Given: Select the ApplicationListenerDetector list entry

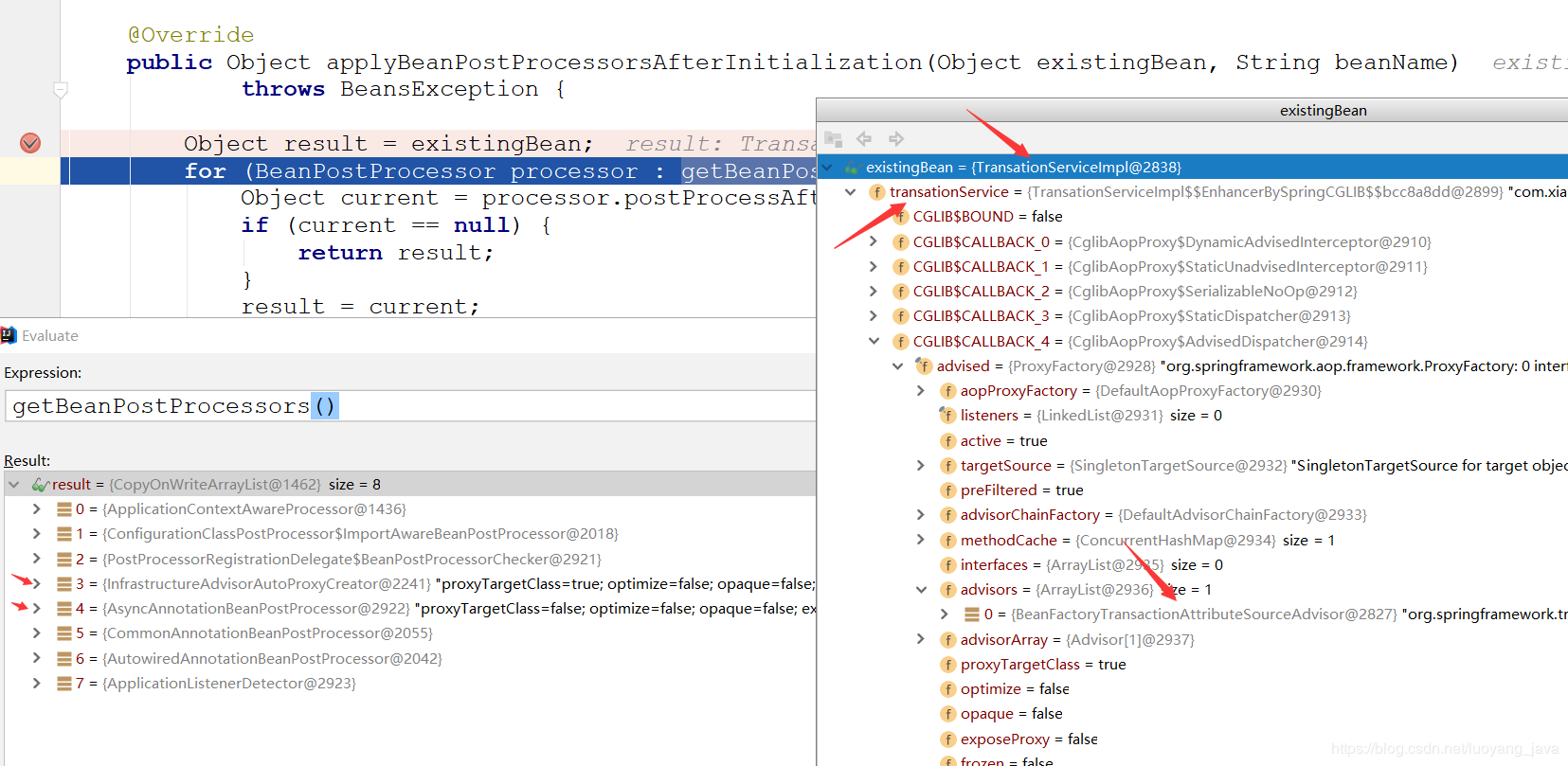Looking at the screenshot, I should tap(228, 684).
